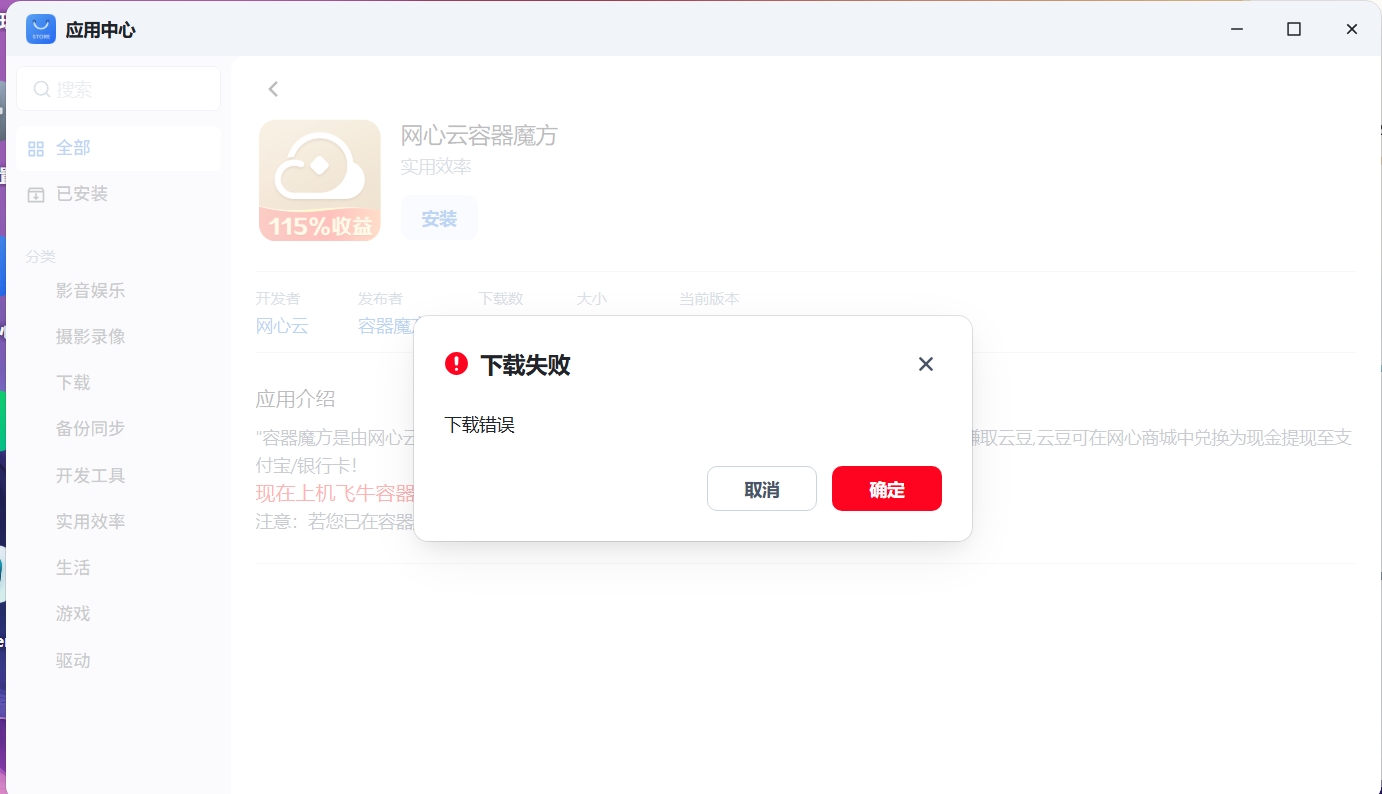Open the 影音娱乐 category
Viewport: 1382px width, 794px height.
point(91,291)
